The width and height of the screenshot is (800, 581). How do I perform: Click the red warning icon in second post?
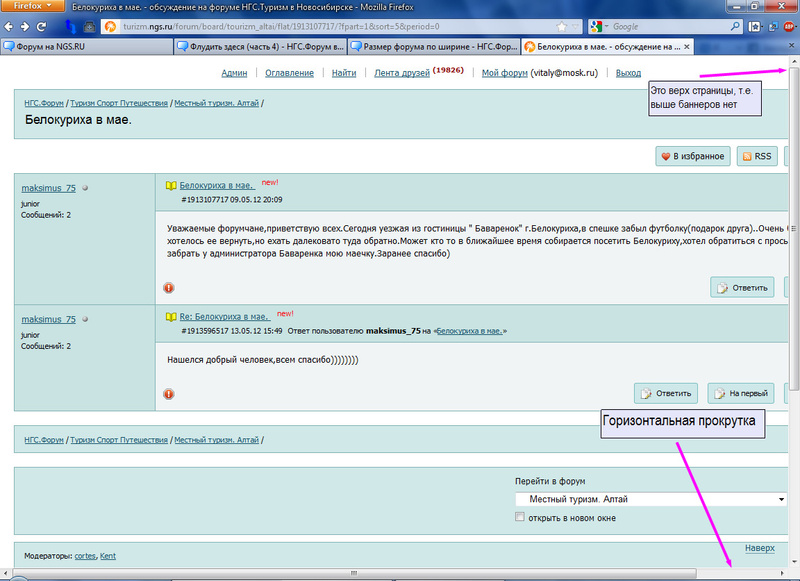tap(169, 392)
